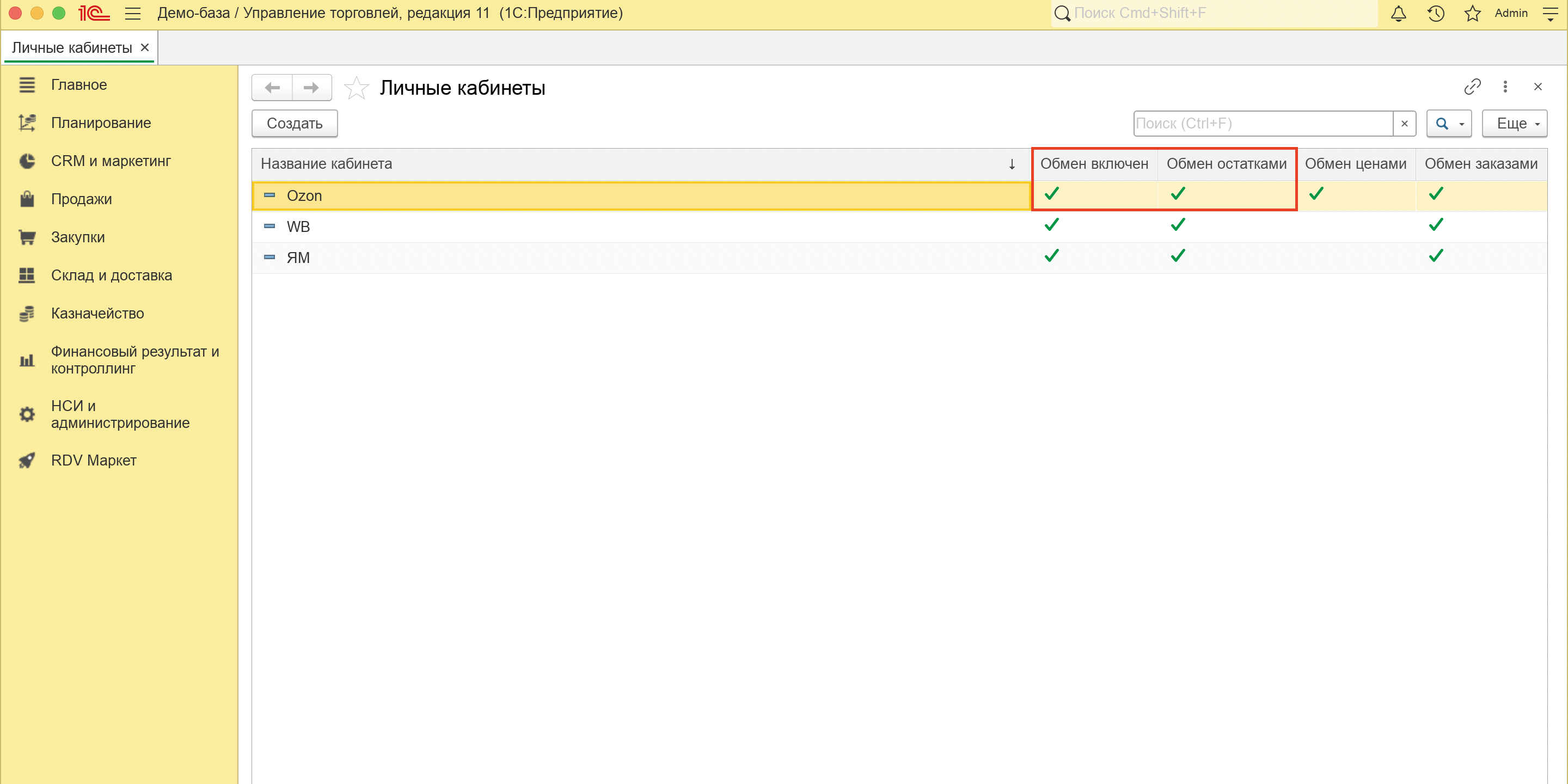The image size is (1568, 784).
Task: Sort by Название кабинета column header
Action: [x=641, y=164]
